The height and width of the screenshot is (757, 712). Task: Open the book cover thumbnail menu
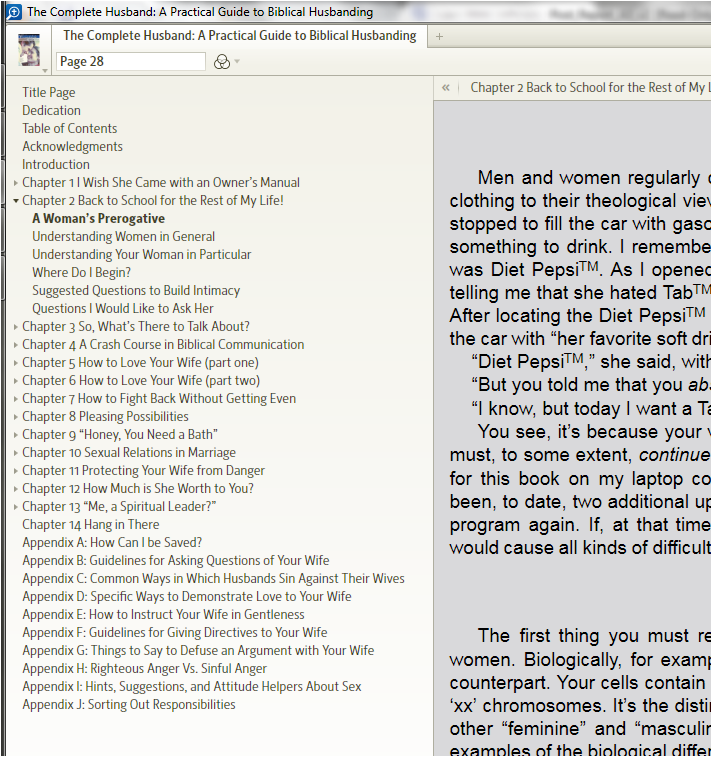tap(29, 51)
